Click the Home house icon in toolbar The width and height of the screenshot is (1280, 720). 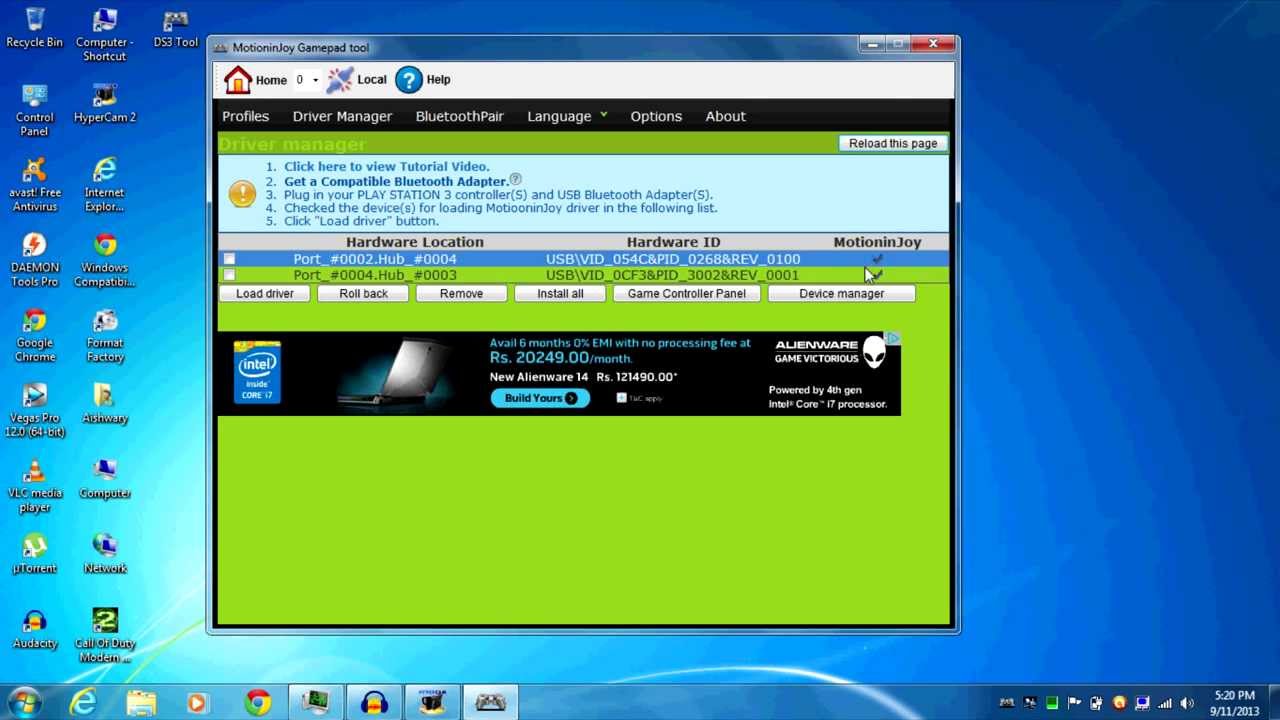tap(238, 80)
